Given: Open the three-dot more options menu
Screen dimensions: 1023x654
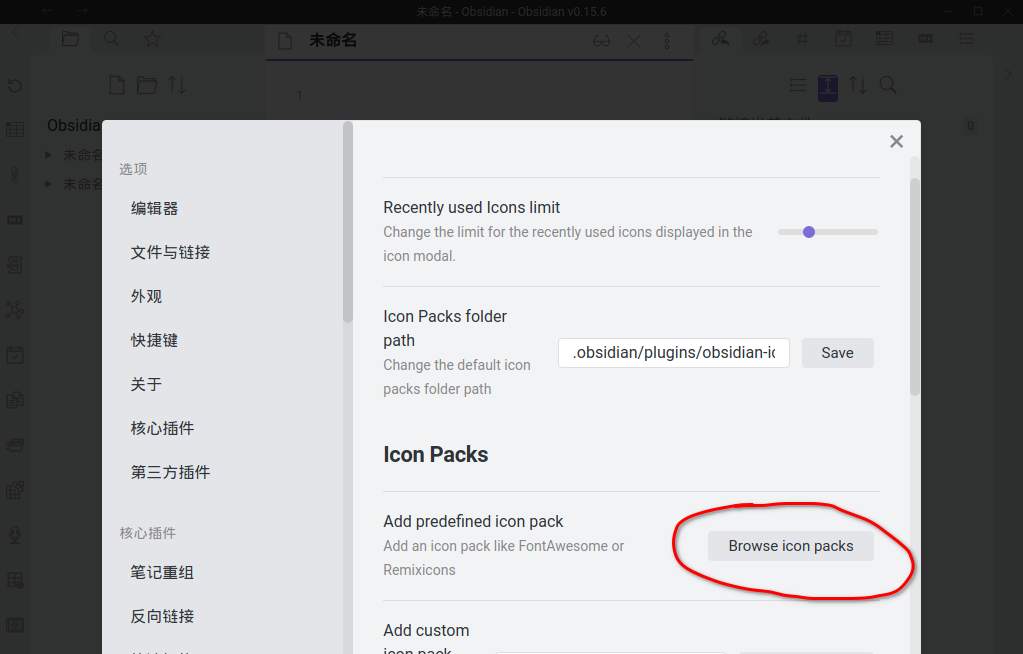Looking at the screenshot, I should click(x=667, y=41).
